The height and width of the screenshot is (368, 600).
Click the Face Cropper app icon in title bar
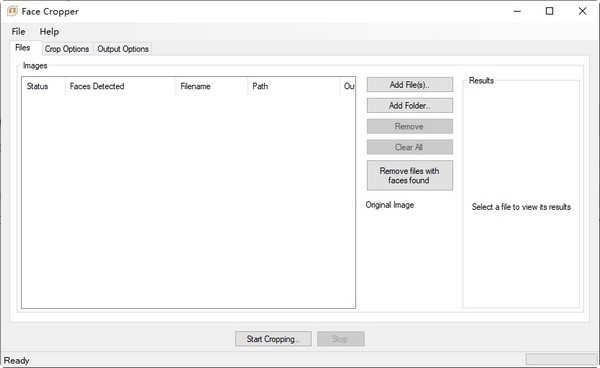tap(12, 11)
